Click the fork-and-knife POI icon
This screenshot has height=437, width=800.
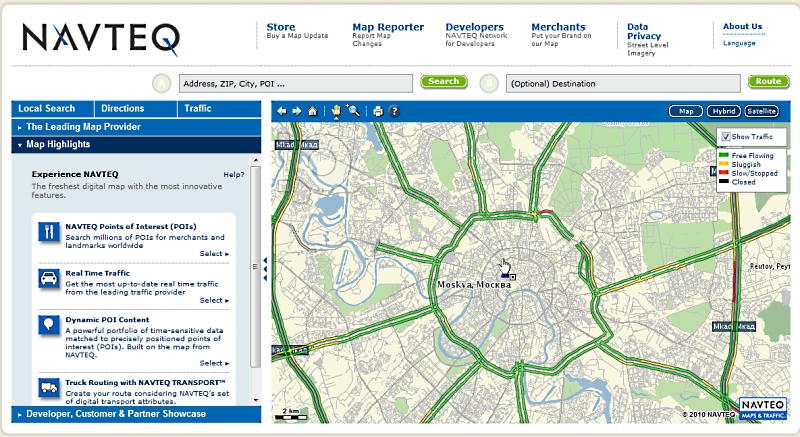[49, 233]
